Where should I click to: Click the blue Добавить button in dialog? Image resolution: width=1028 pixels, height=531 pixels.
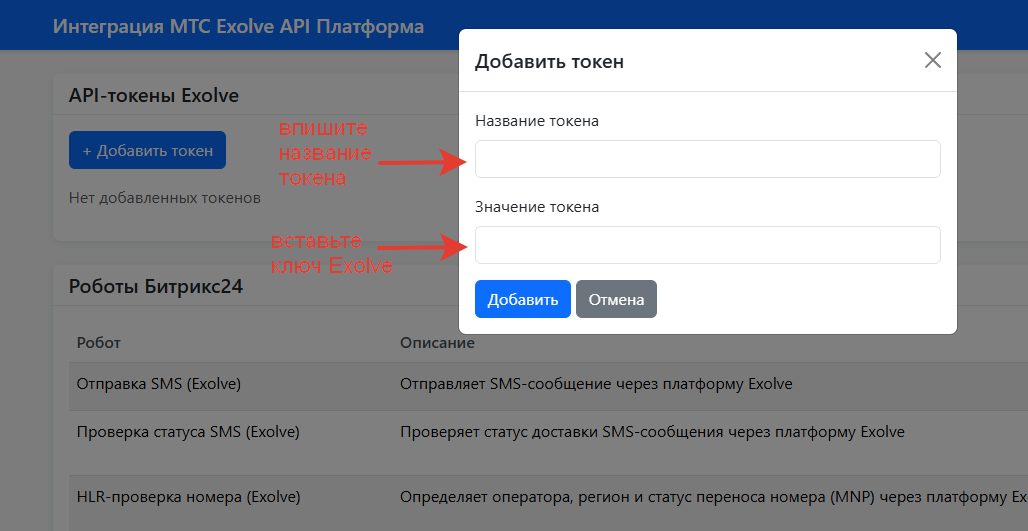523,299
